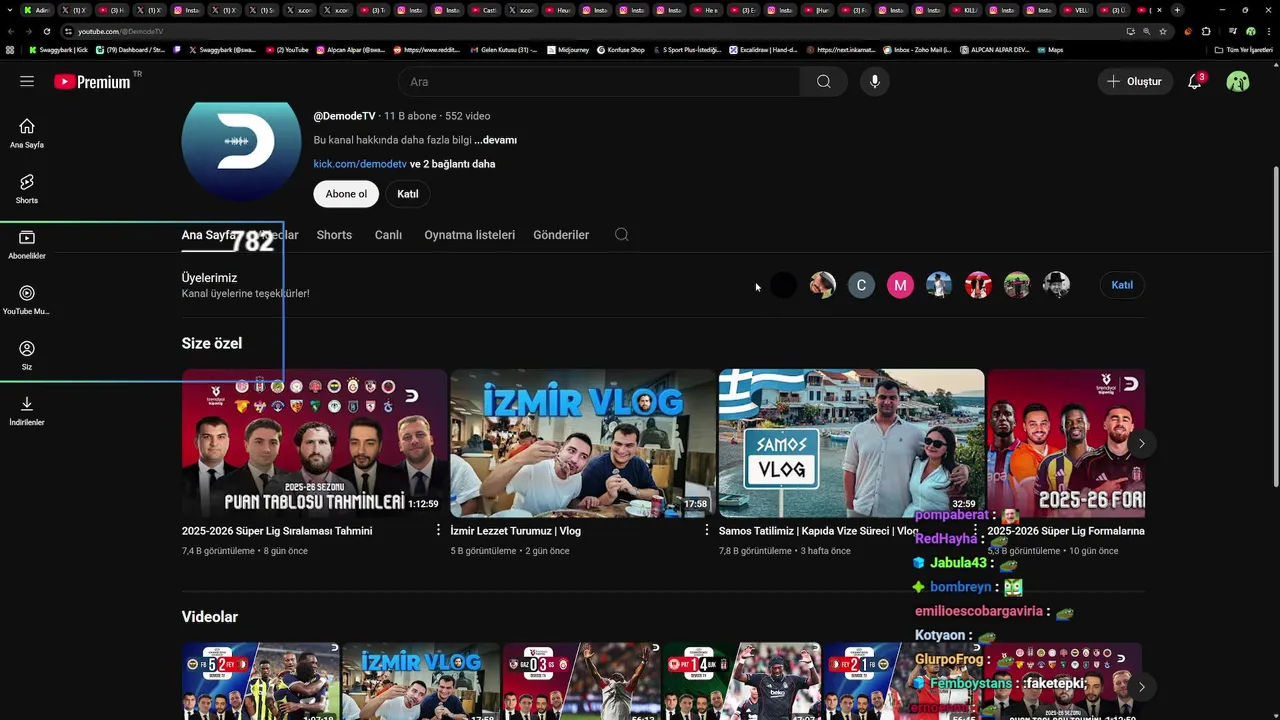1280x720 pixels.
Task: Open Oluştur create menu
Action: click(1134, 82)
